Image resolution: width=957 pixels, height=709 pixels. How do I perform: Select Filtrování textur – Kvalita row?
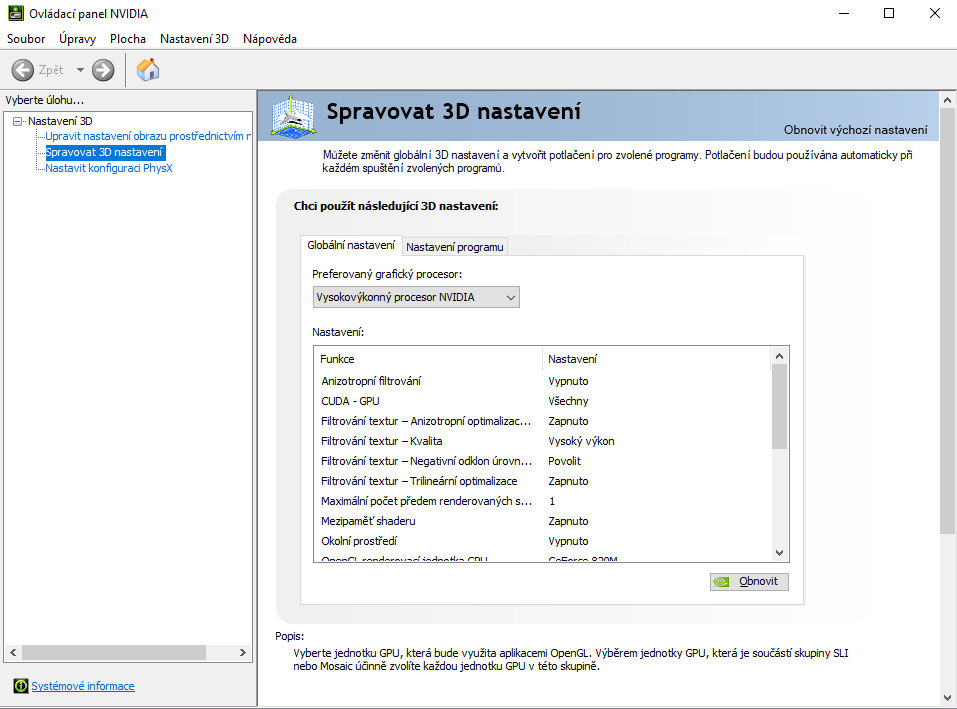(543, 441)
